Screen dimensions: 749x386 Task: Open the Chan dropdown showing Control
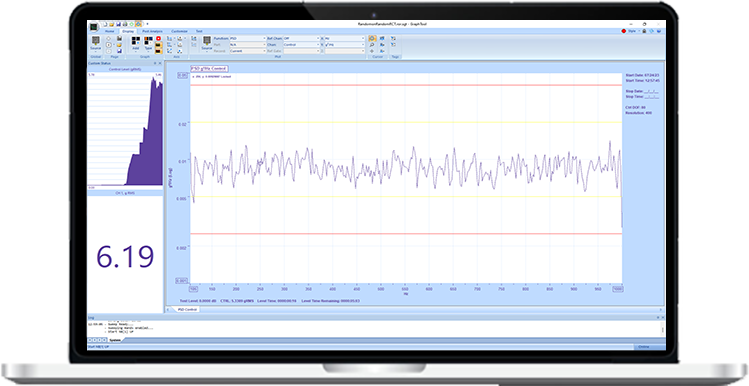tap(301, 44)
